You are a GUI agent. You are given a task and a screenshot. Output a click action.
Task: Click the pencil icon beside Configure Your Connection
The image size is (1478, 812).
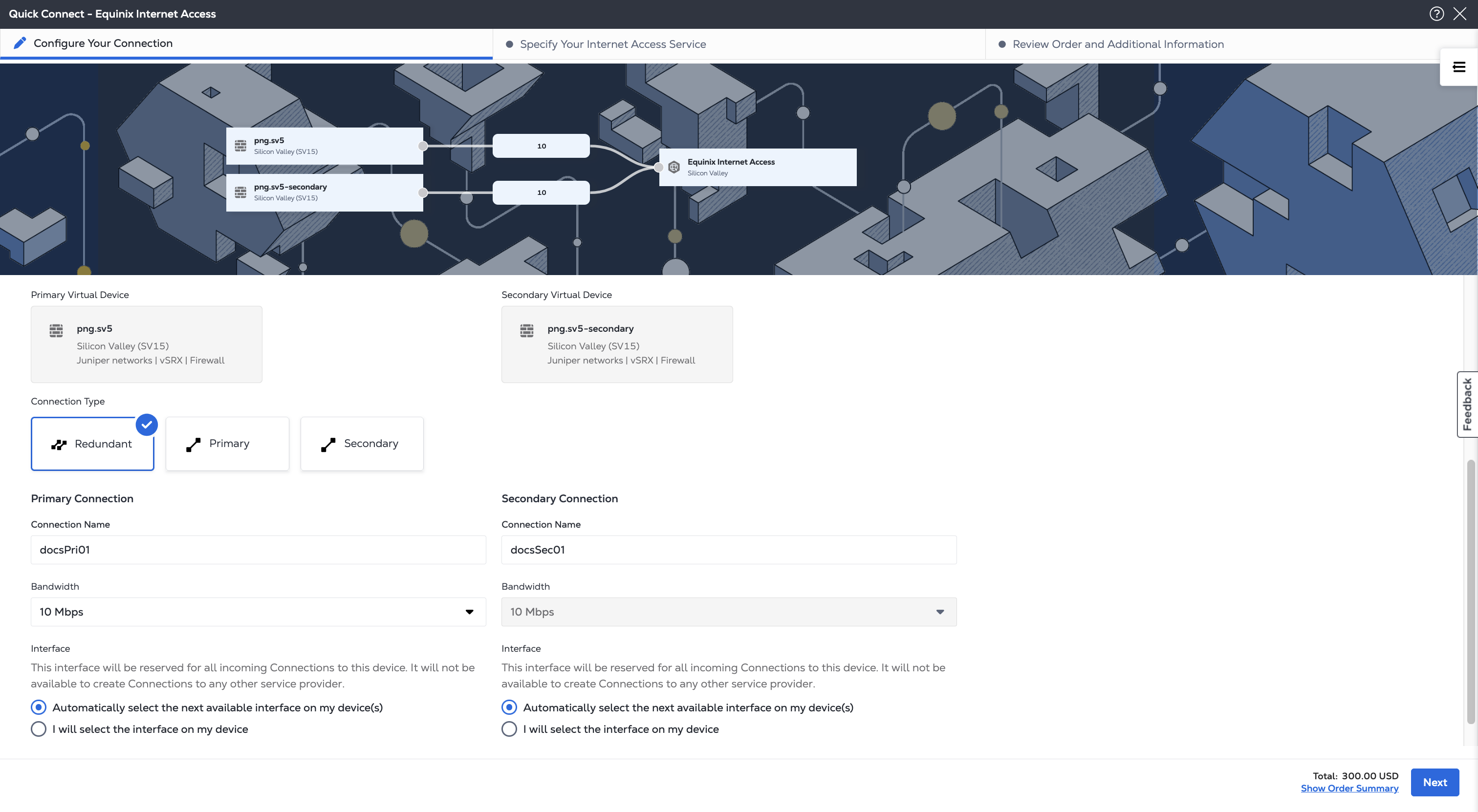point(20,43)
